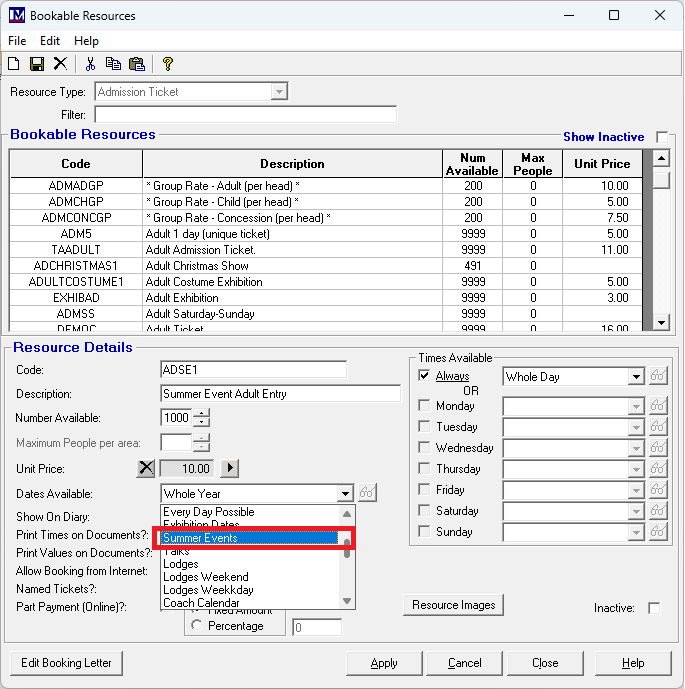Click the Delete X toolbar icon
The width and height of the screenshot is (685, 689).
tap(60, 64)
